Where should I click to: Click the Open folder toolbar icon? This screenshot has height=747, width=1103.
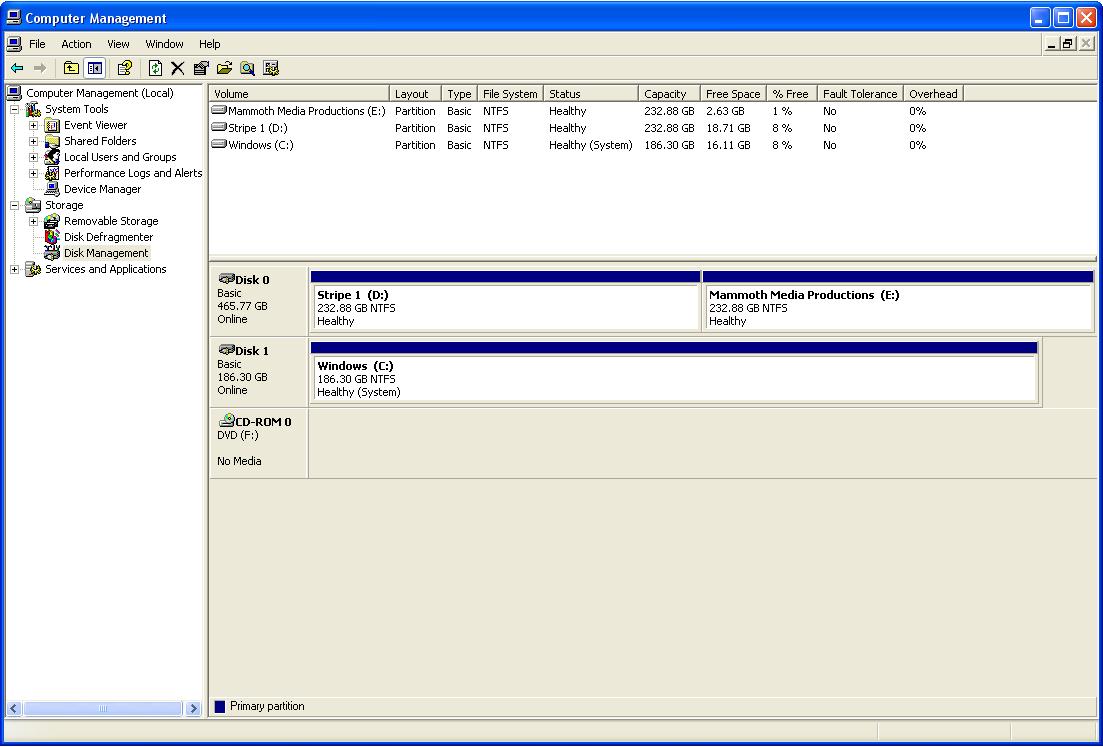(224, 68)
